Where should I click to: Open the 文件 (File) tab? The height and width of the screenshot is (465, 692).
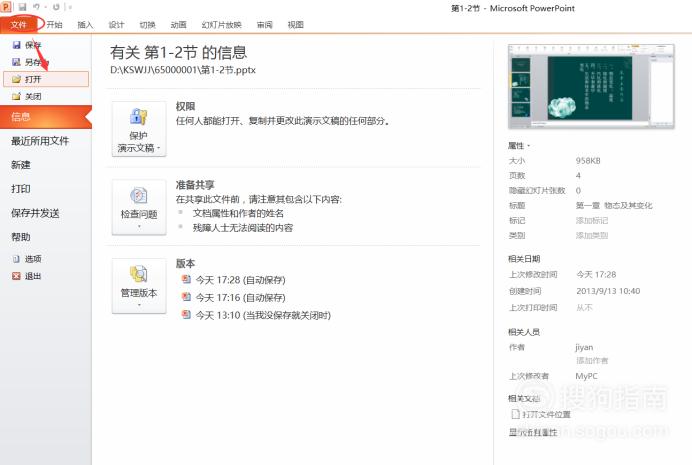[19, 25]
